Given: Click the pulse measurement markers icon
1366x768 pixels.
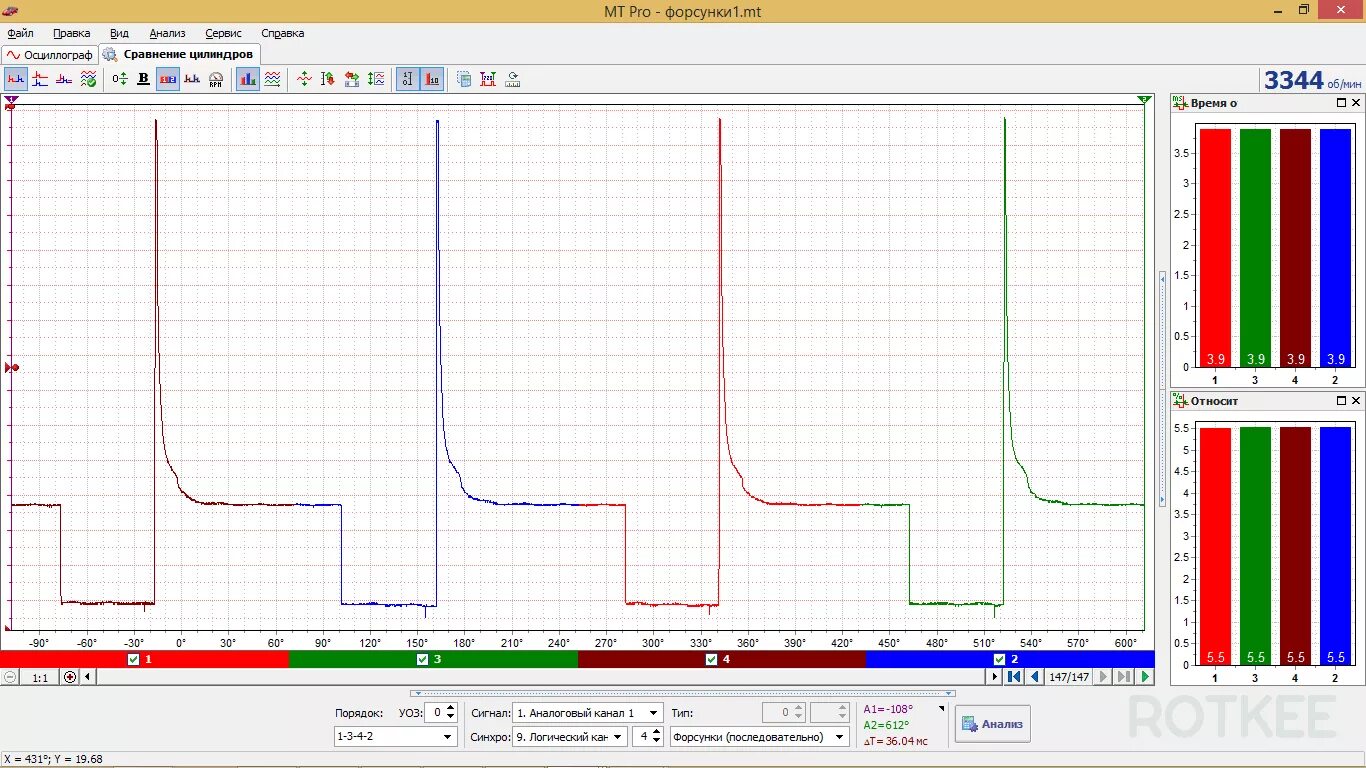Looking at the screenshot, I should pos(488,79).
